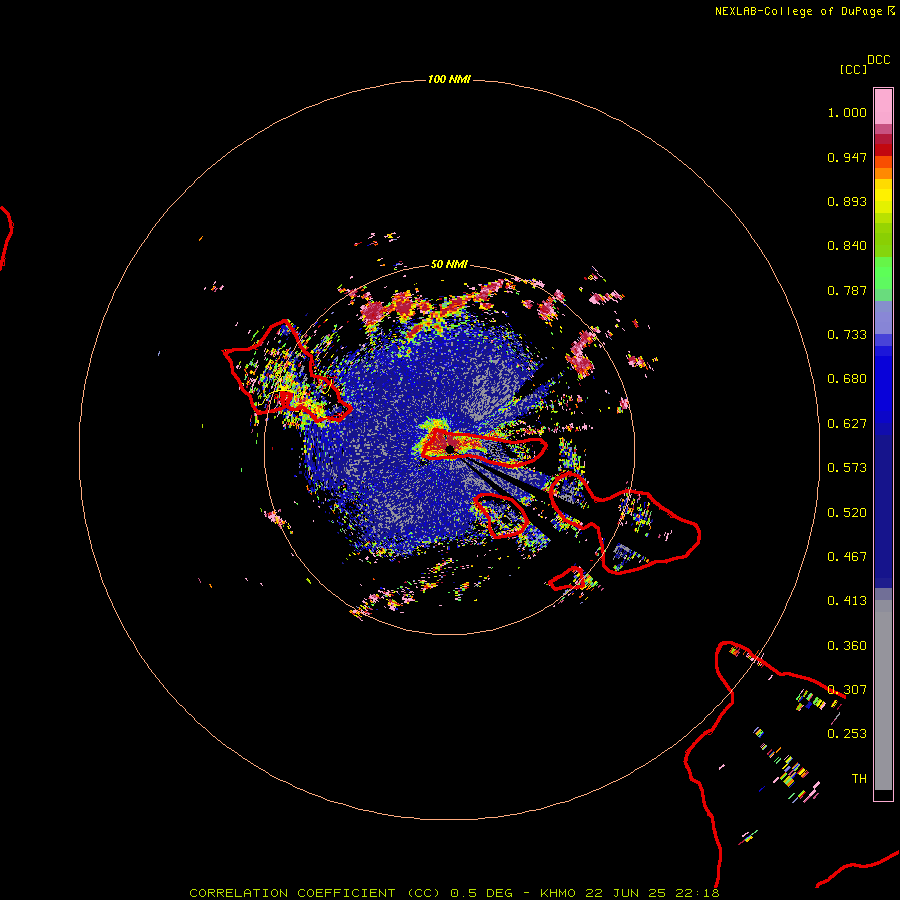Click the black radar site dot at center
Screen dimensions: 900x900
point(450,449)
